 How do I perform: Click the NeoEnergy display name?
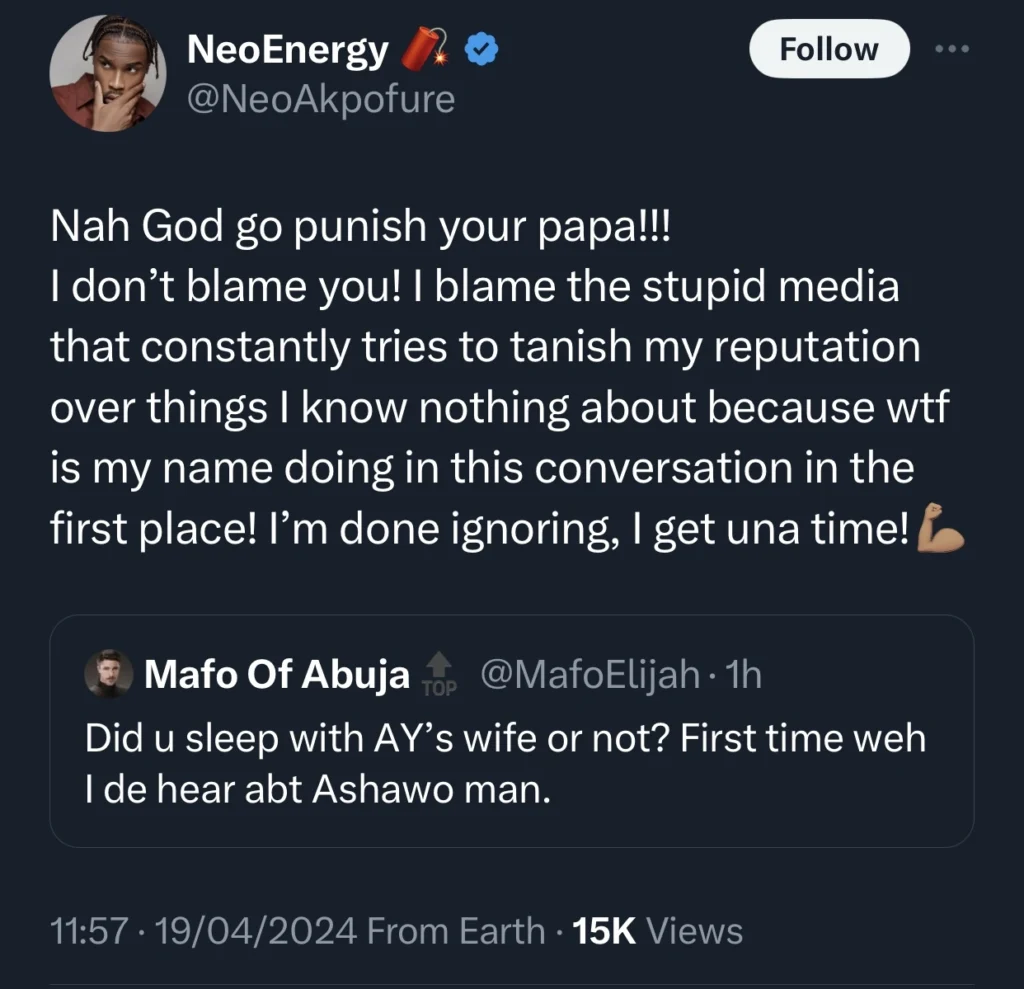pyautogui.click(x=288, y=48)
